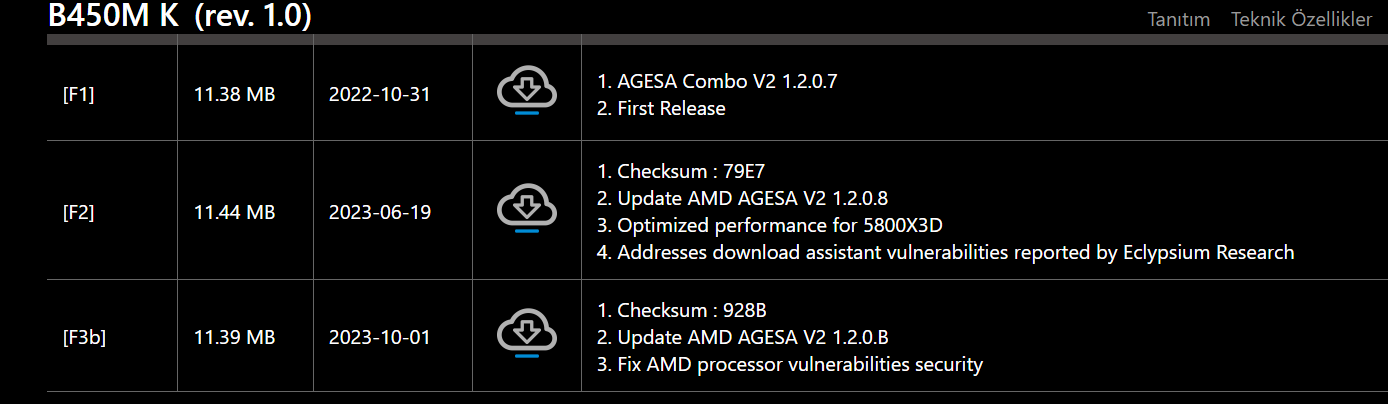Click the 11.38 MB file size
The width and height of the screenshot is (1388, 404).
234,95
